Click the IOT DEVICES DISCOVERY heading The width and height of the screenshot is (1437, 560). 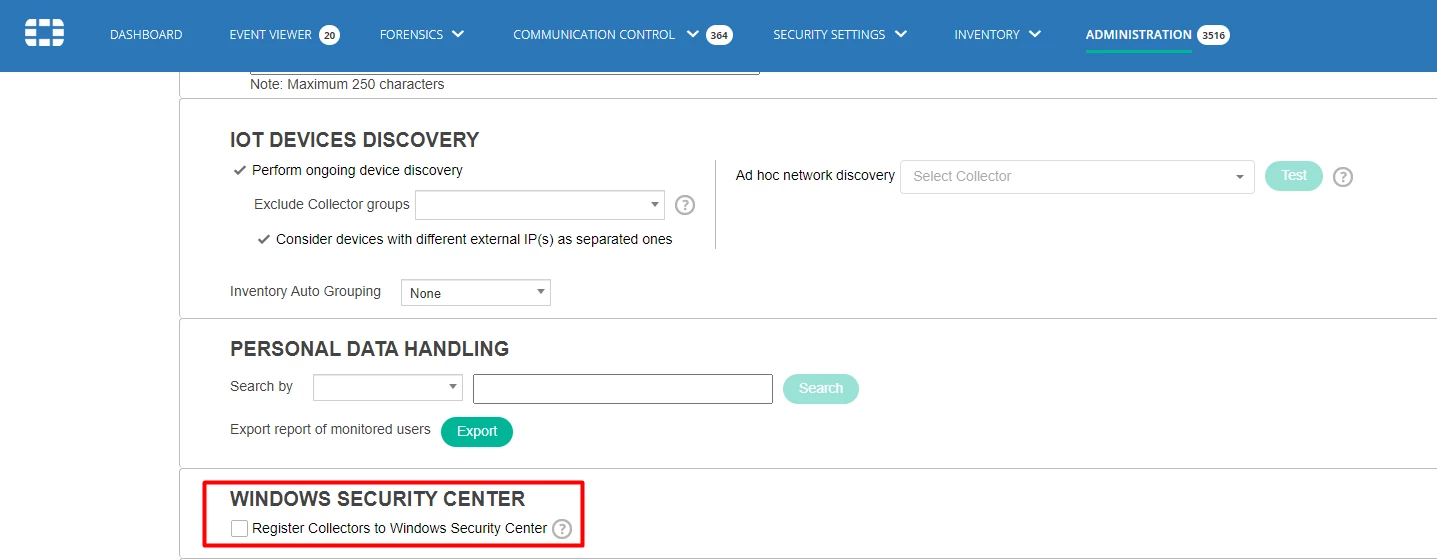point(355,140)
